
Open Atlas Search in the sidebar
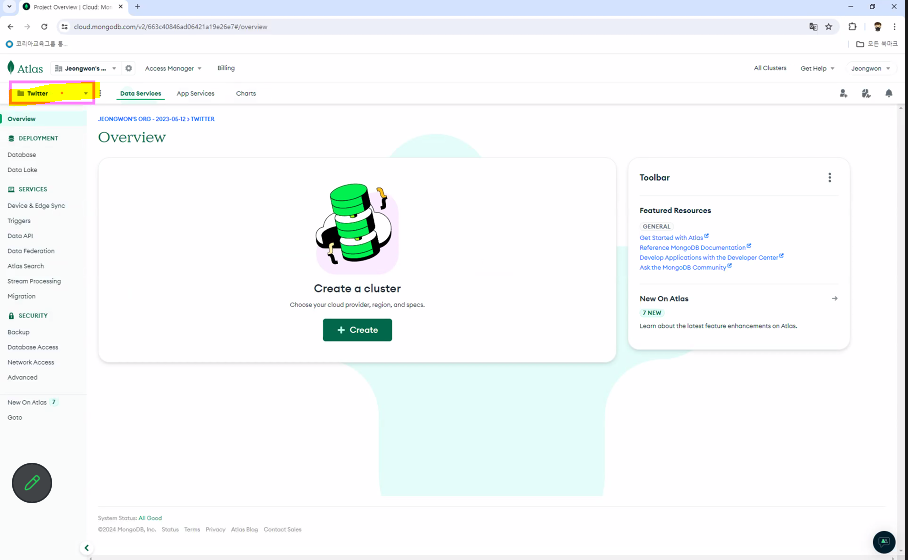click(x=25, y=266)
